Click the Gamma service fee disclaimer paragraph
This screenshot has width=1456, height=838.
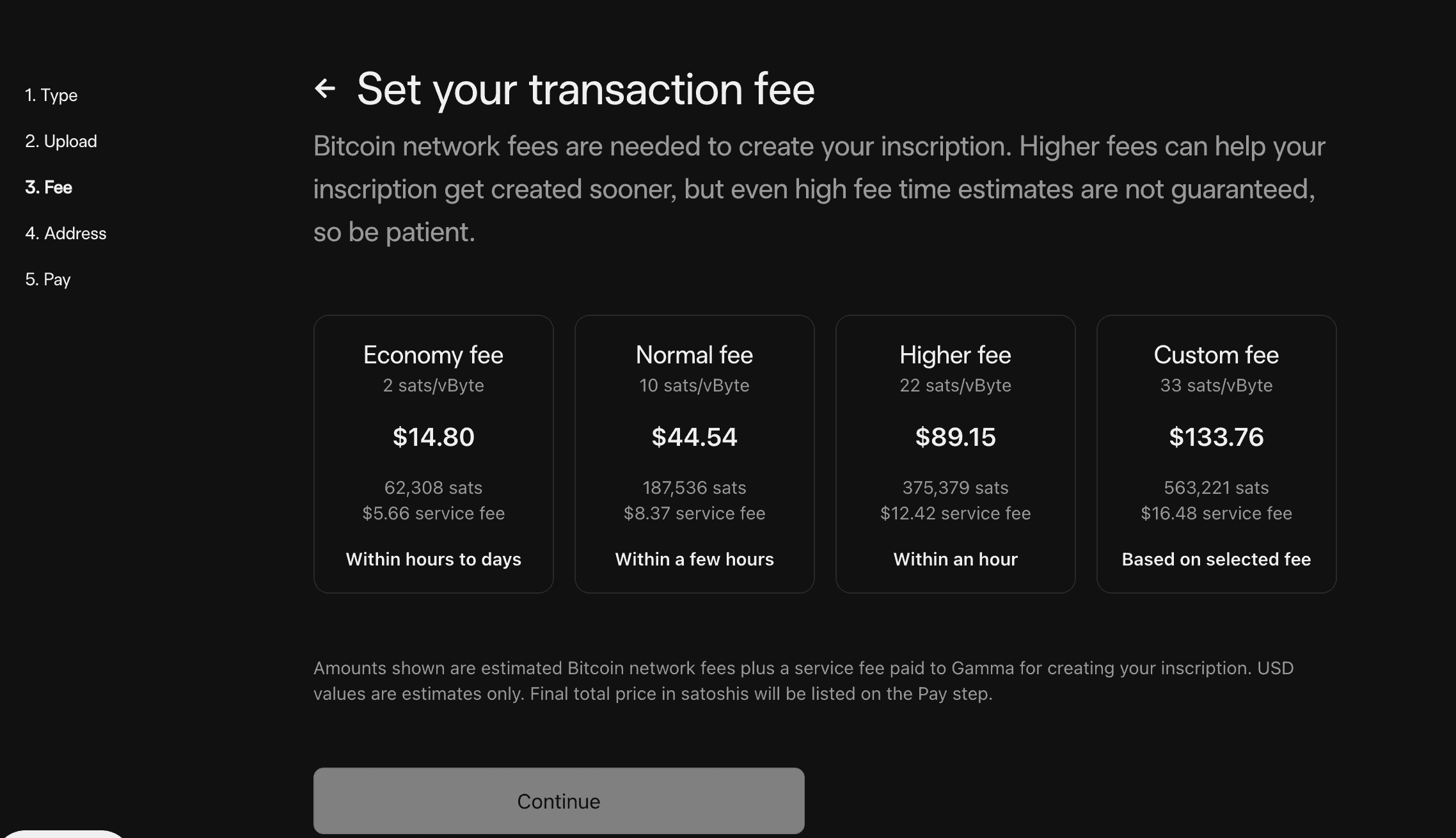[x=803, y=681]
